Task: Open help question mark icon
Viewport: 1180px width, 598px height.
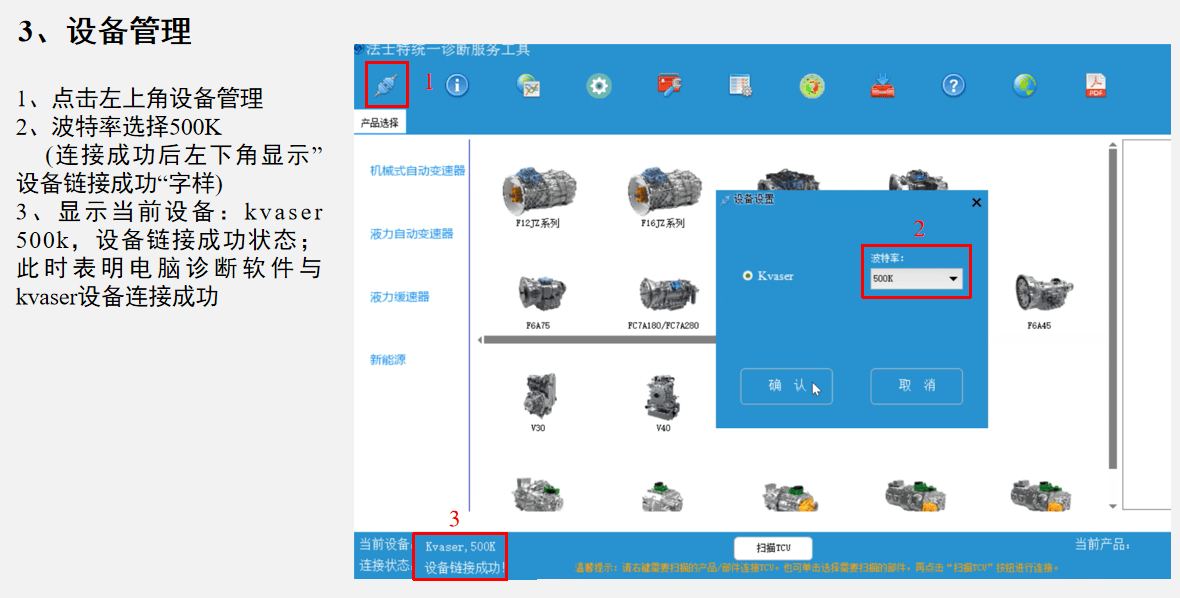Action: (x=953, y=85)
